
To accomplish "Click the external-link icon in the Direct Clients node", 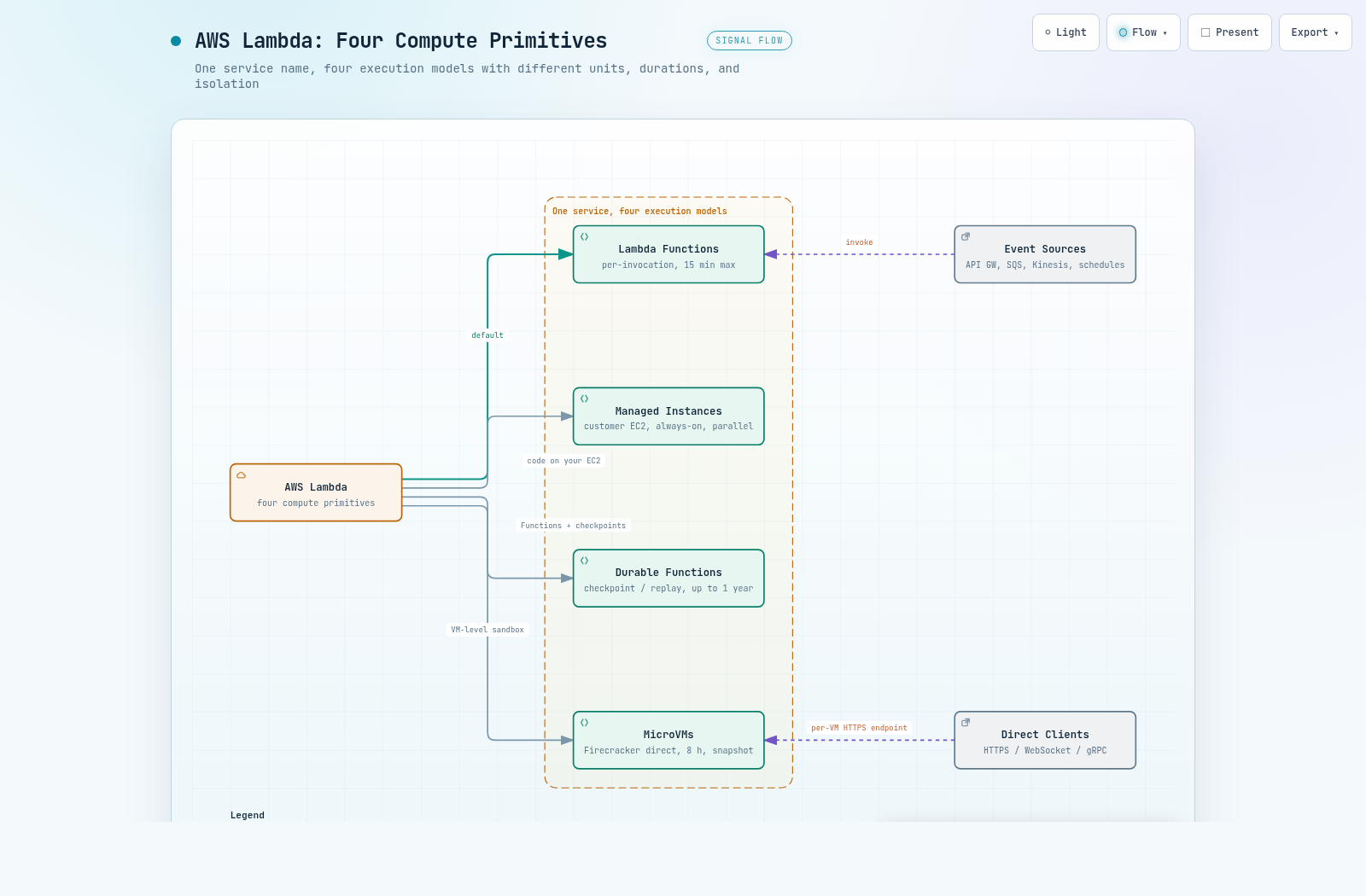I will pyautogui.click(x=966, y=722).
